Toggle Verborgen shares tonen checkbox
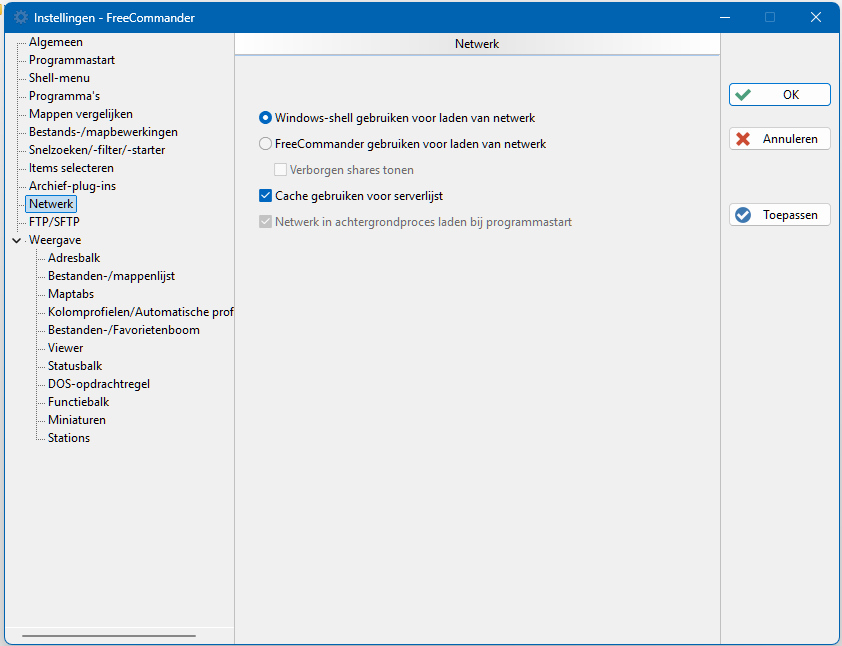This screenshot has width=842, height=646. 280,170
